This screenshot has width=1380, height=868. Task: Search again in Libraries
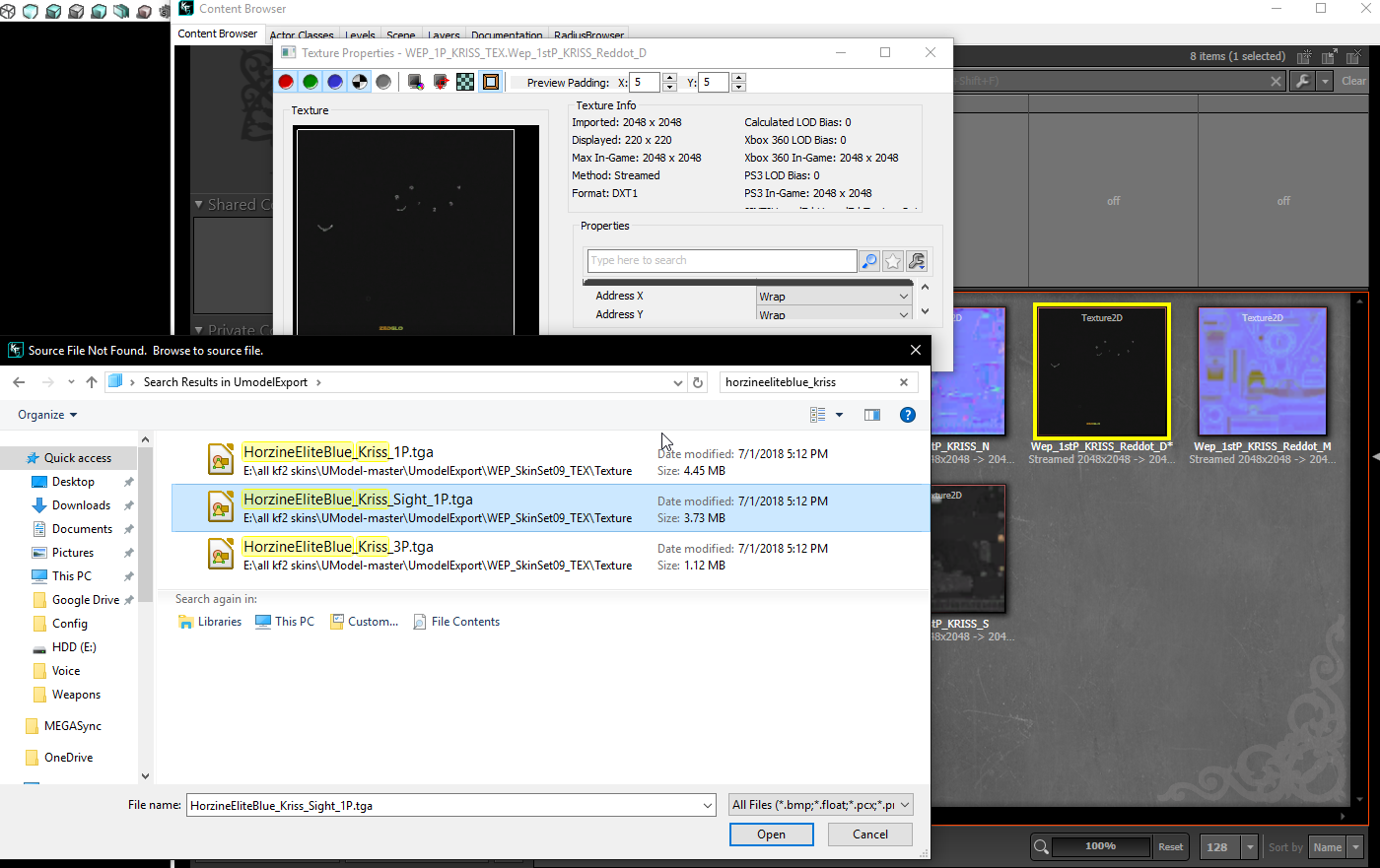click(210, 622)
